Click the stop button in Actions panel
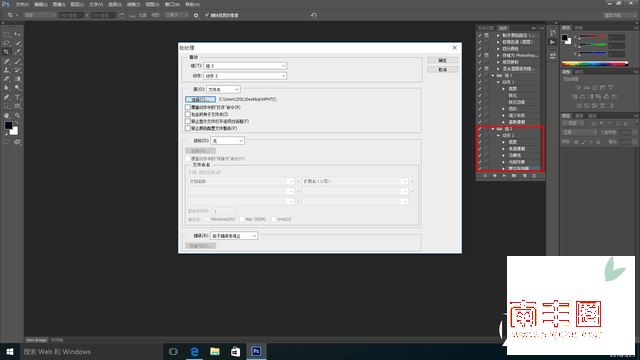Viewport: 640px width, 360px height. (485, 176)
